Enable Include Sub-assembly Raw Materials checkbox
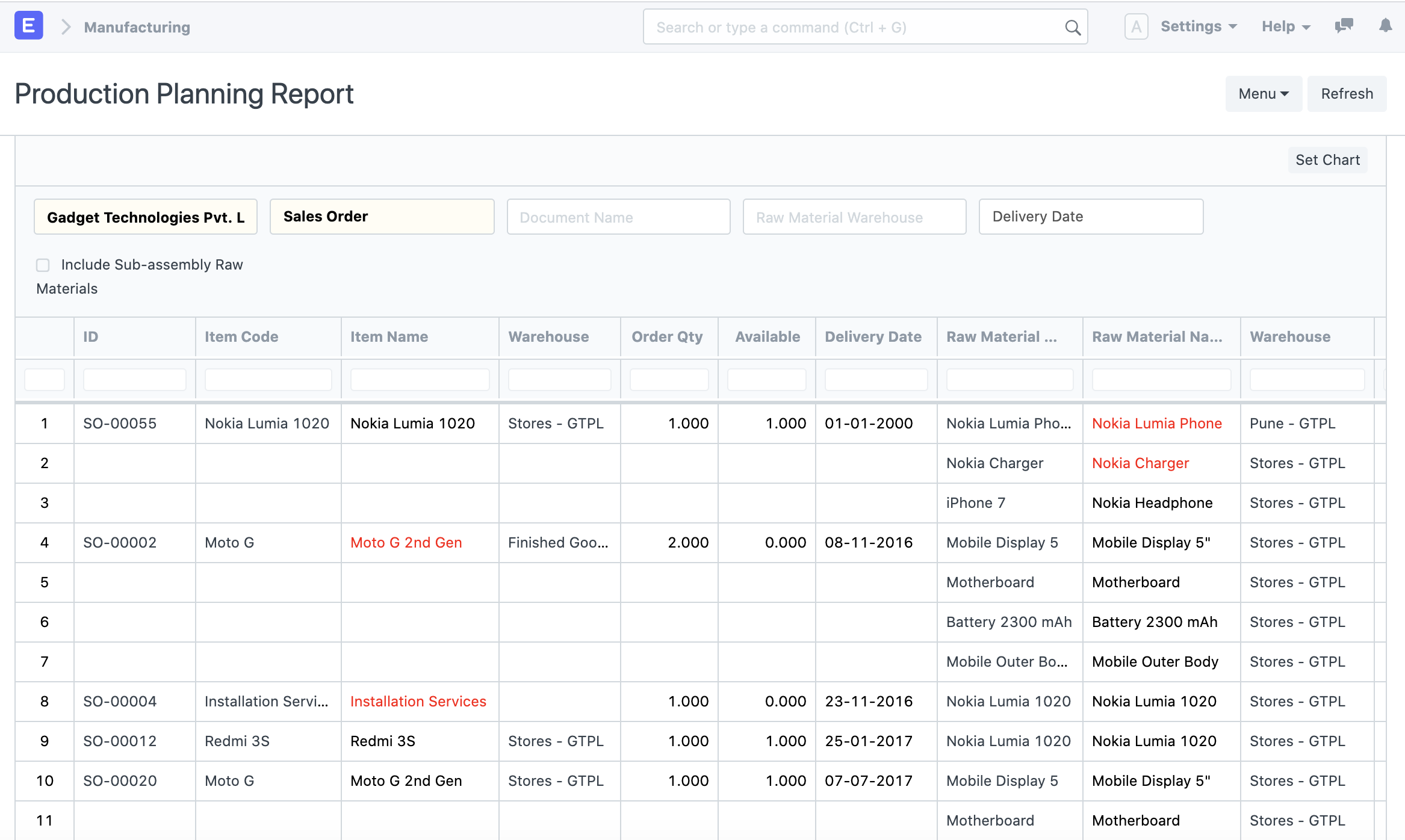The width and height of the screenshot is (1405, 840). [x=43, y=265]
